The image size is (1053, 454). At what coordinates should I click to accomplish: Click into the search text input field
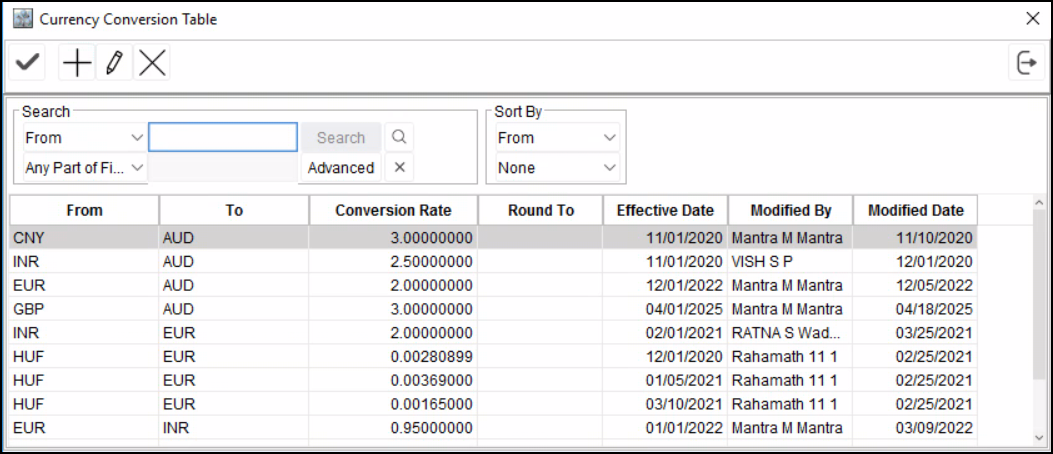point(223,137)
